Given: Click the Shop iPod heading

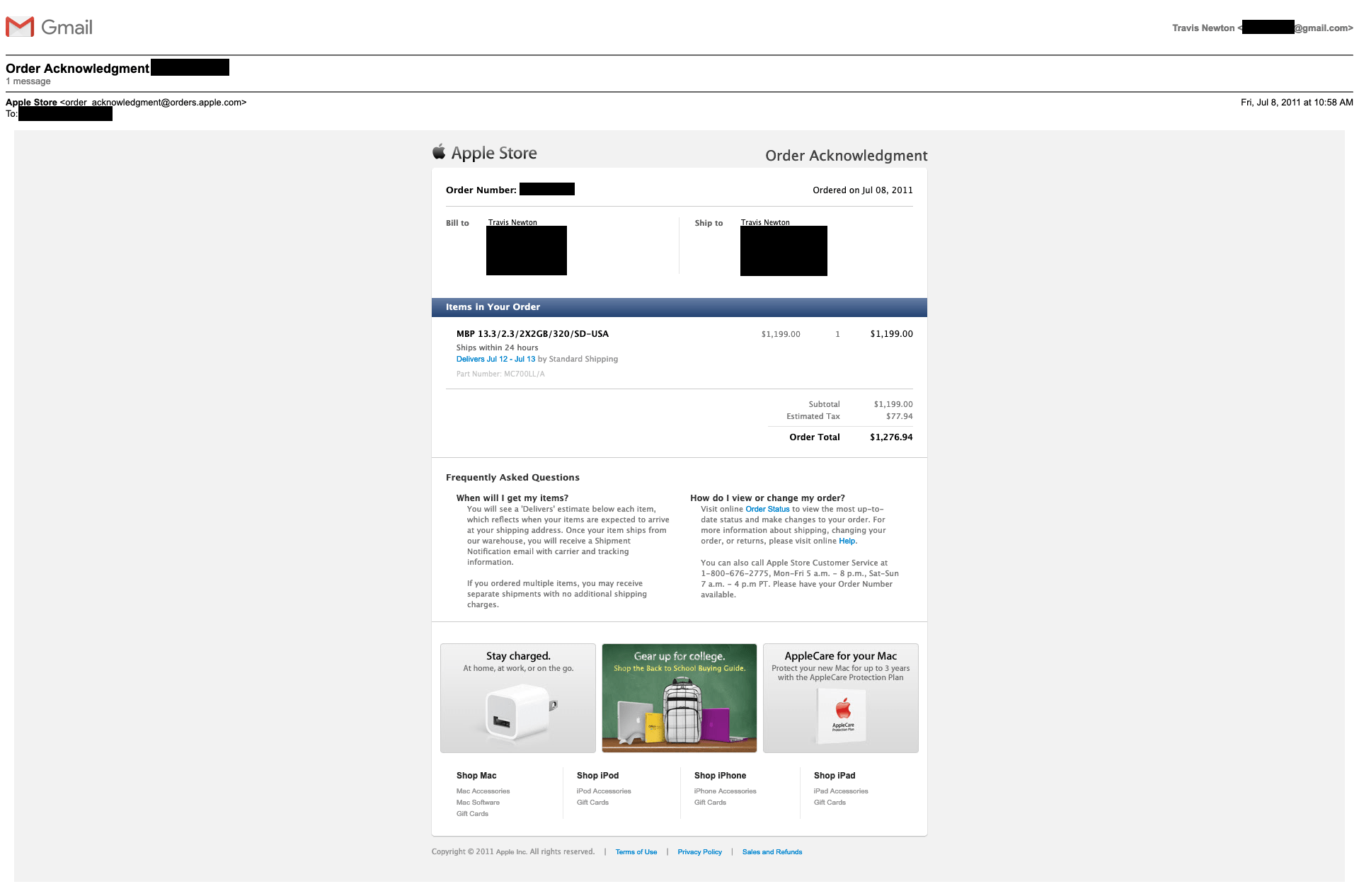Looking at the screenshot, I should [x=597, y=776].
